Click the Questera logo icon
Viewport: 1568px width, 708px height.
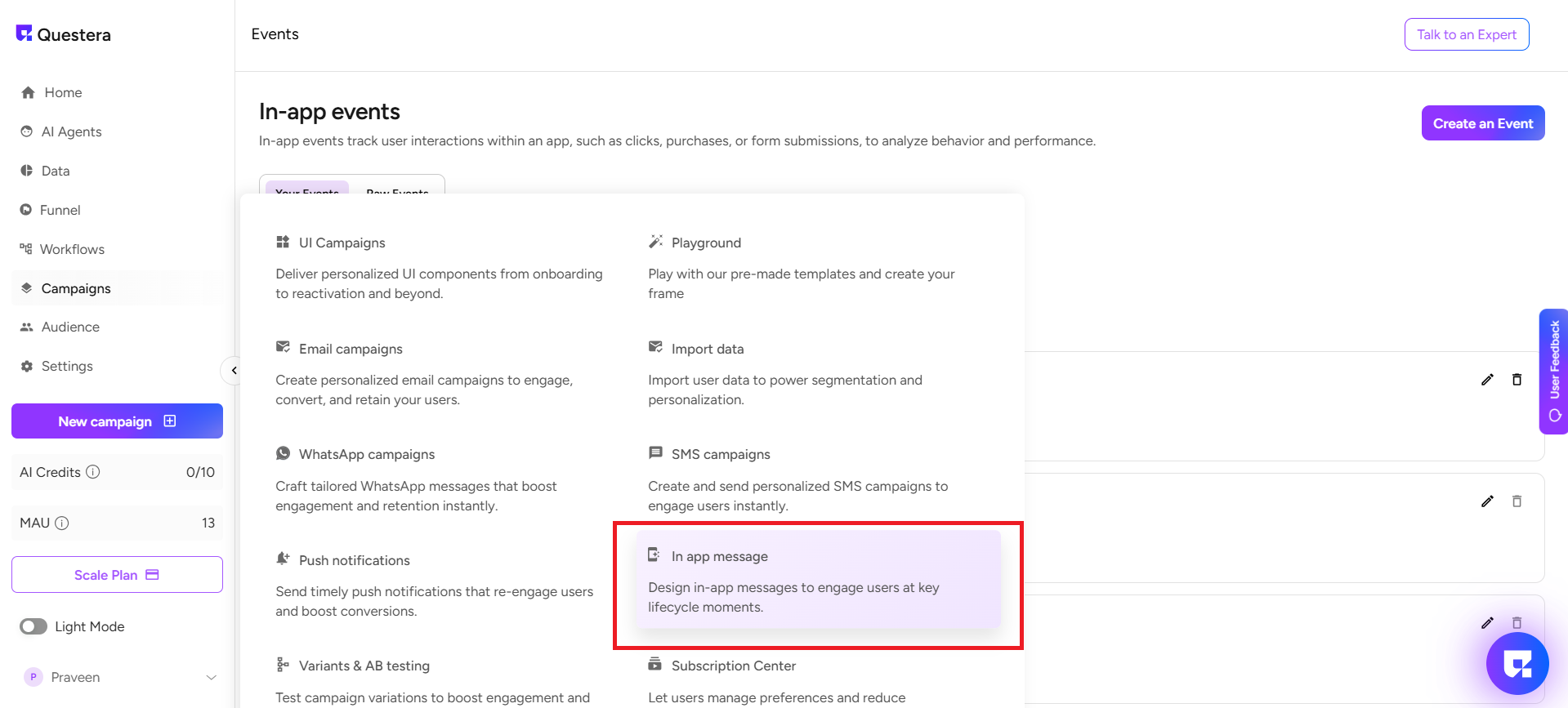(x=24, y=33)
